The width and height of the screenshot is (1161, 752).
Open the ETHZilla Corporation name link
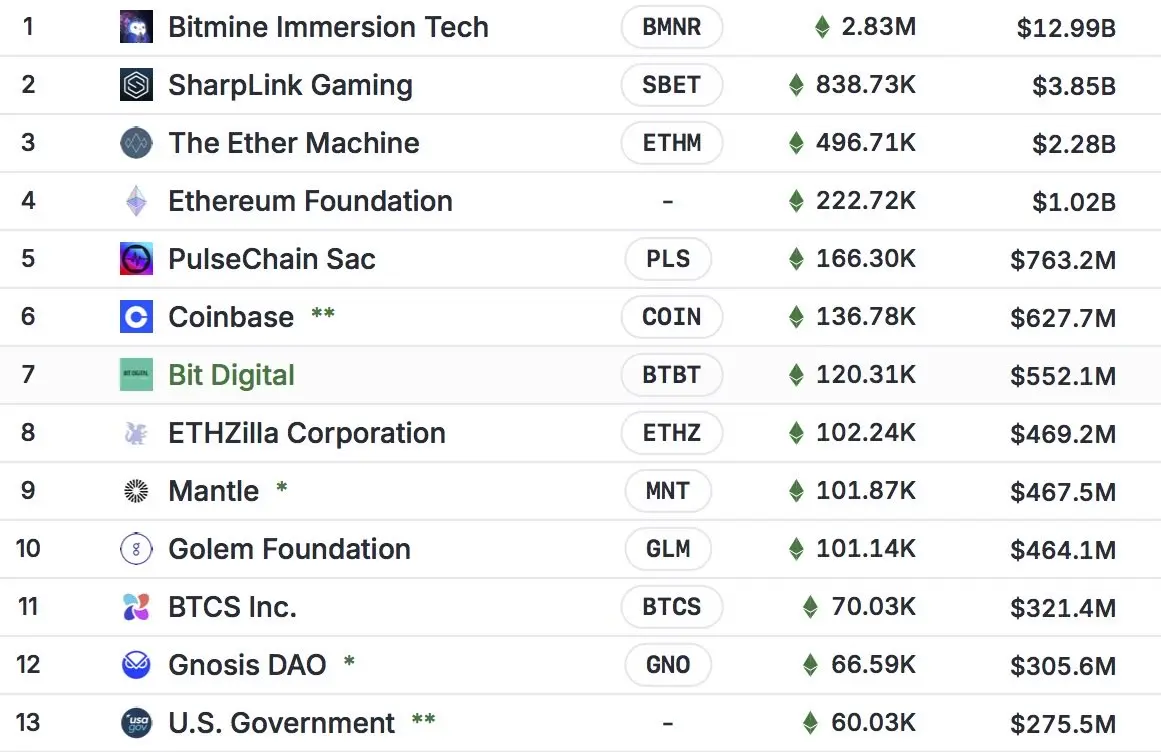point(306,433)
